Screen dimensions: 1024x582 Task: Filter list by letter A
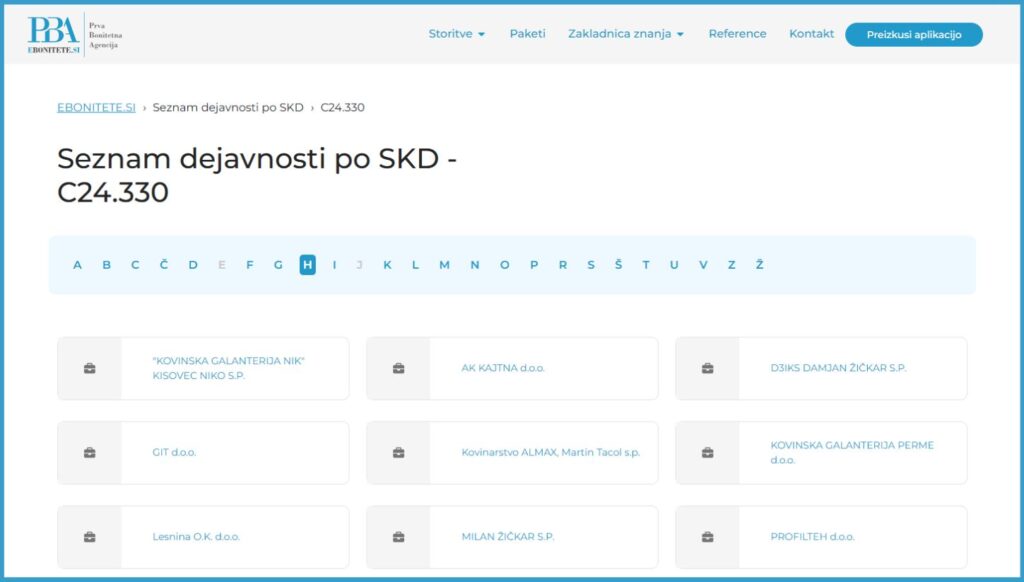(x=77, y=265)
